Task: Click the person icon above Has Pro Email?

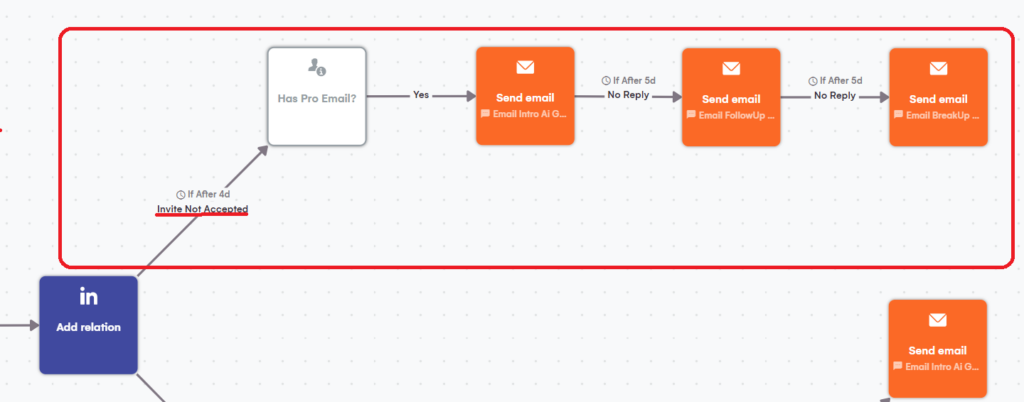Action: tap(317, 67)
